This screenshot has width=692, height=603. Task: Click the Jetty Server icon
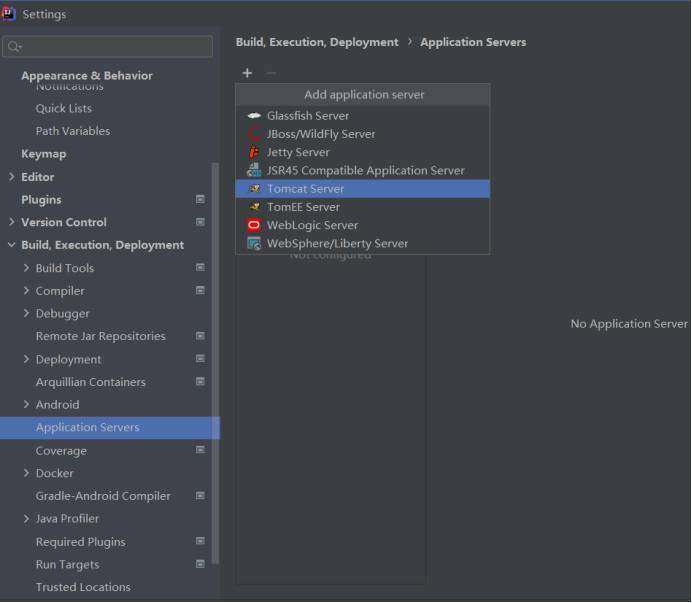254,152
